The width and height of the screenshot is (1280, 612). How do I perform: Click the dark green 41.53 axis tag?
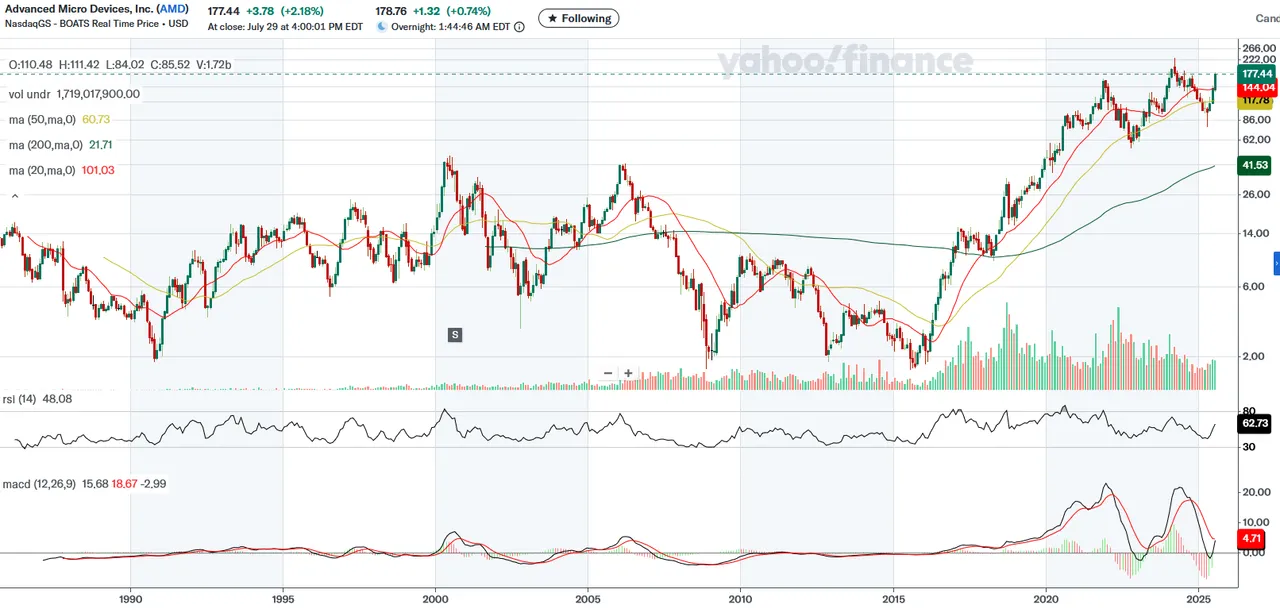pos(1255,165)
